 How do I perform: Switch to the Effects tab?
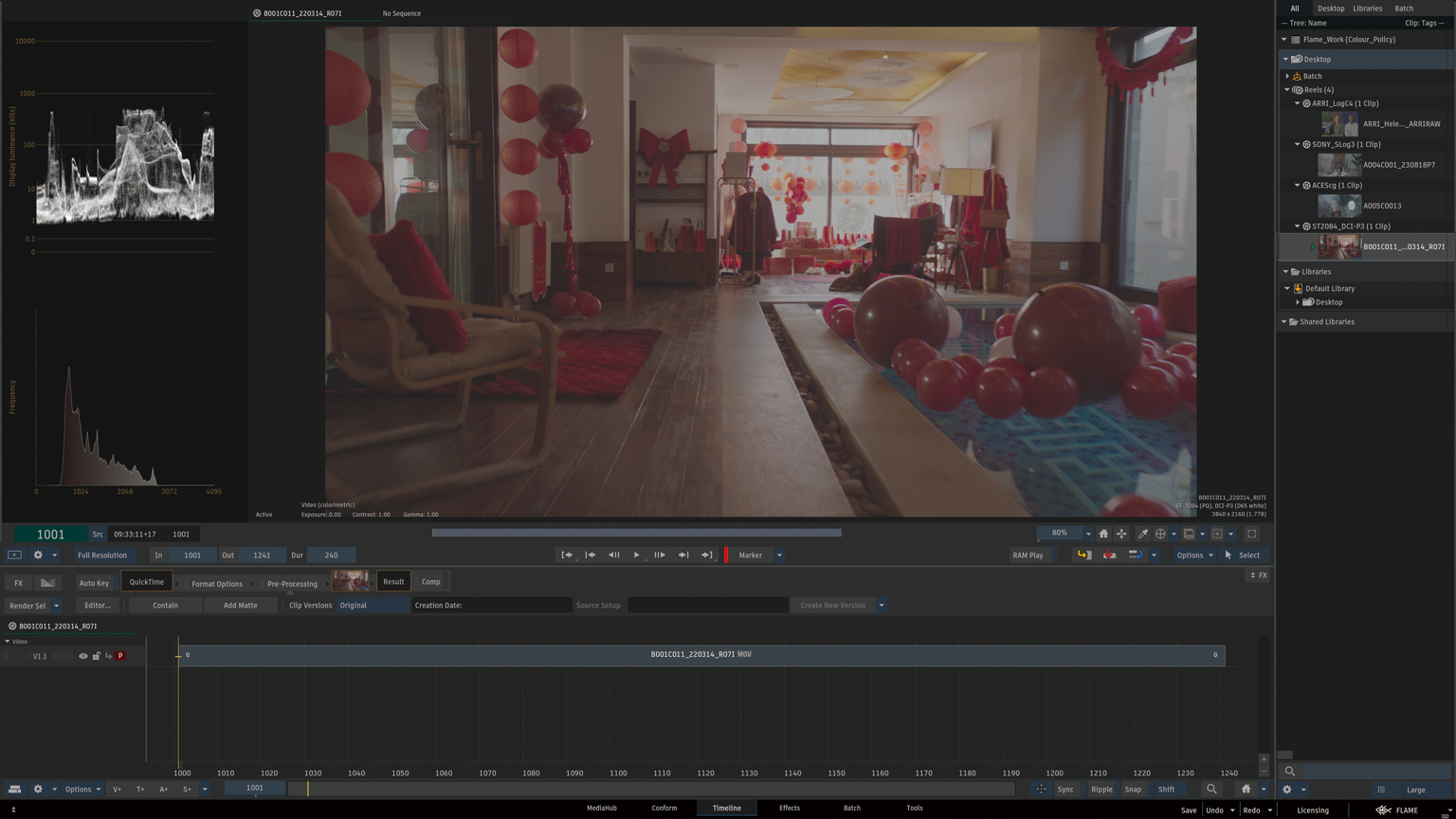click(x=790, y=809)
